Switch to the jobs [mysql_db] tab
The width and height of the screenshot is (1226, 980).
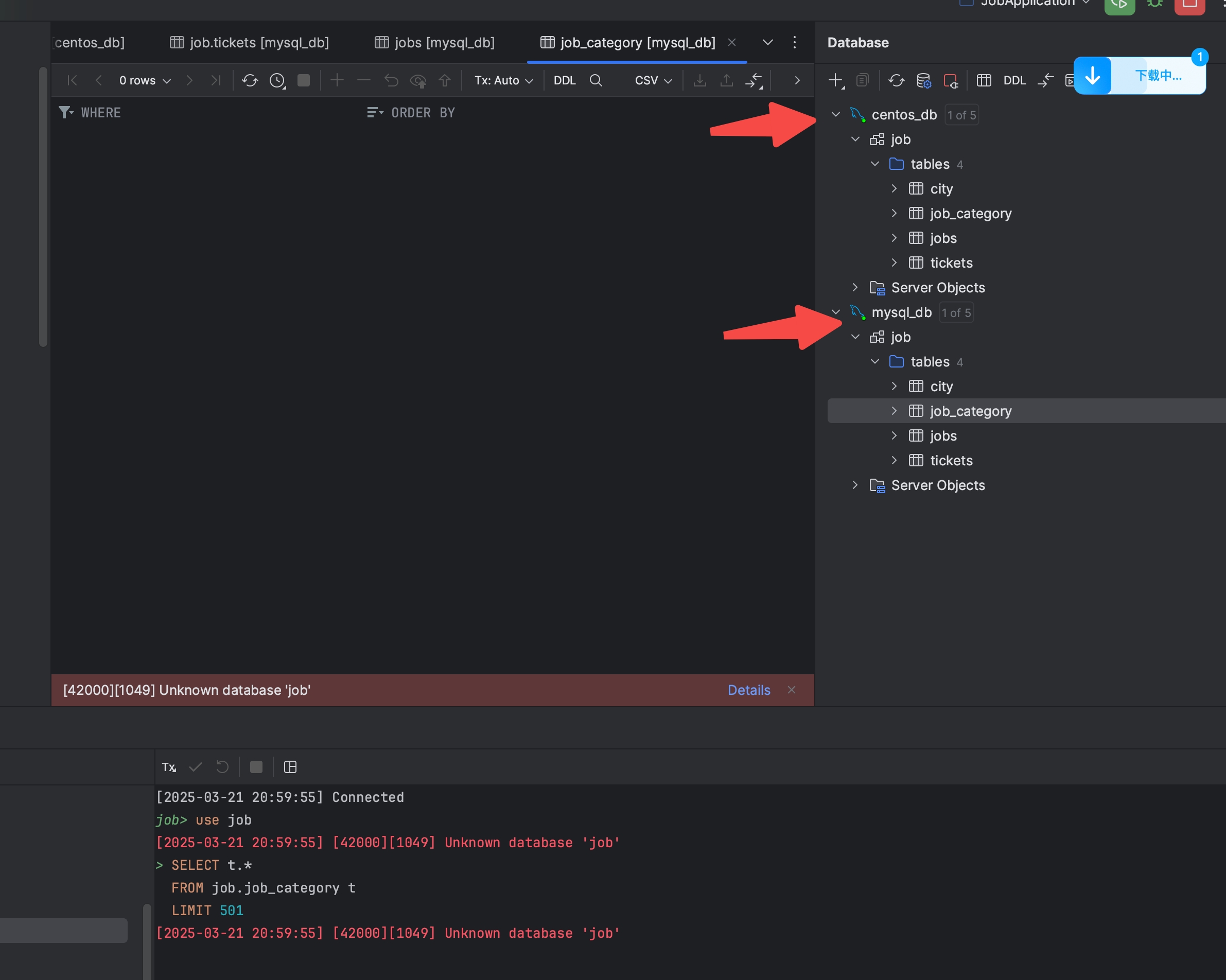435,42
